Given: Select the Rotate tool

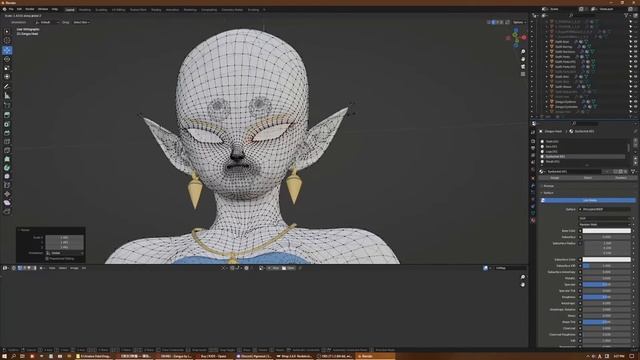Looking at the screenshot, I should tap(7, 59).
